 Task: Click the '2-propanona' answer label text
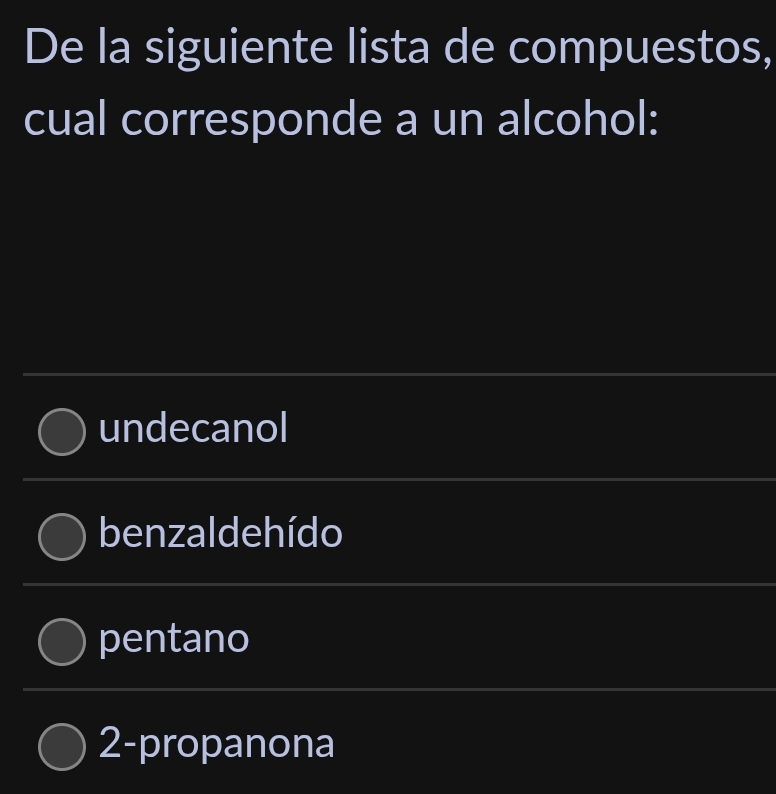(x=217, y=745)
